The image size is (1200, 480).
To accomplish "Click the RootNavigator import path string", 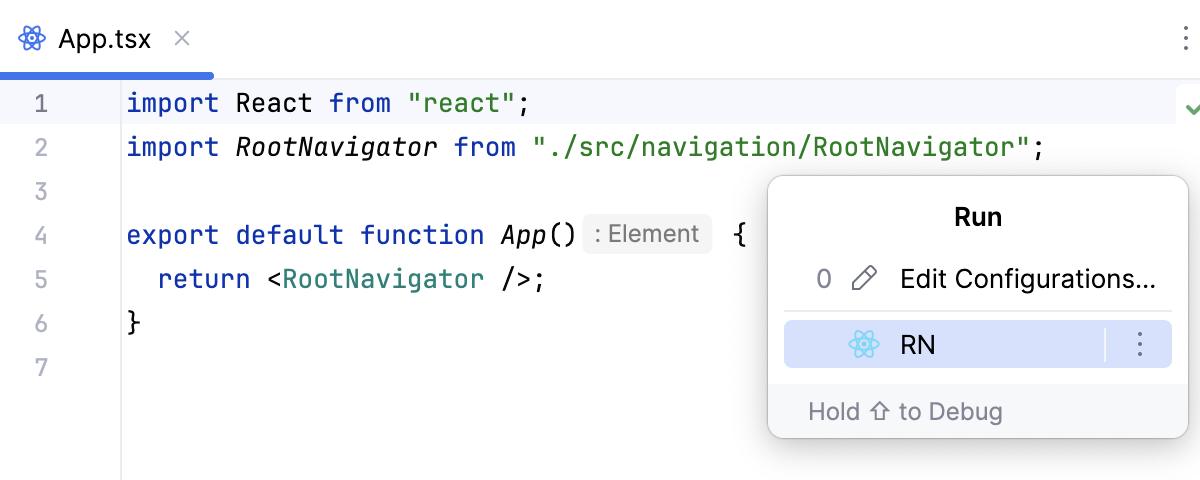I will (x=781, y=148).
